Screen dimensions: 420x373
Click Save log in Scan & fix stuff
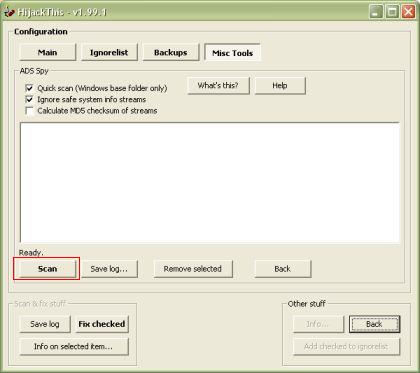click(x=45, y=324)
